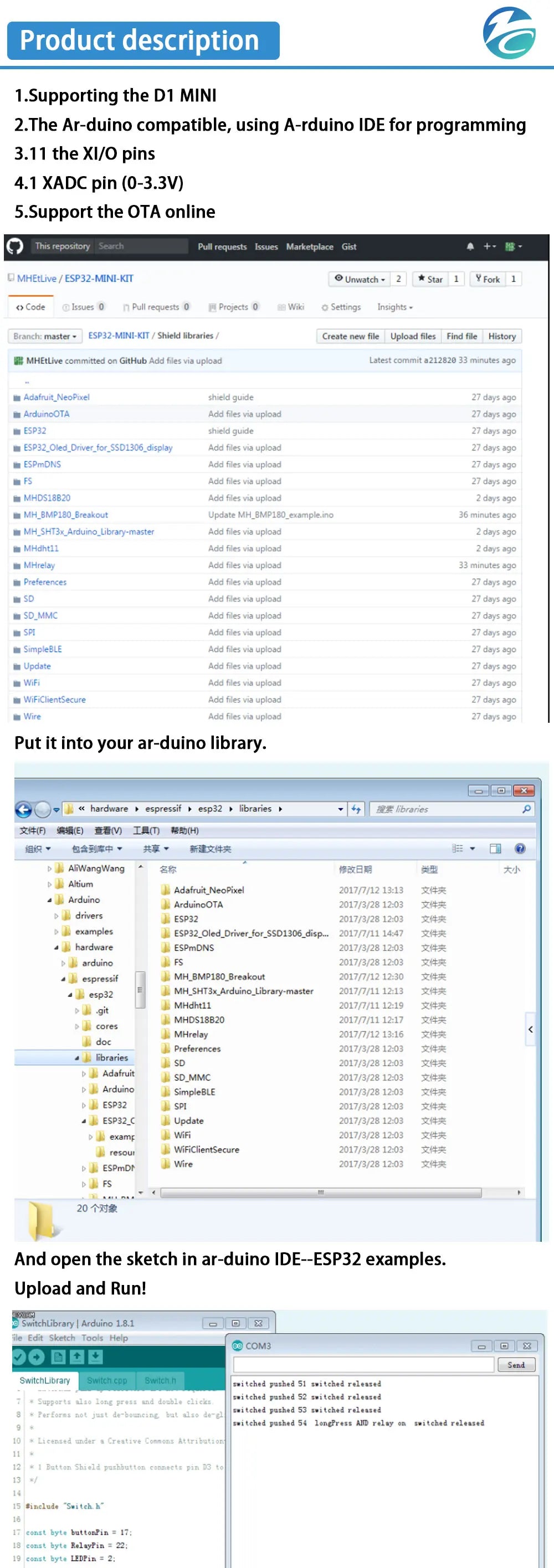Image resolution: width=554 pixels, height=1568 pixels.
Task: Switch to the repository Issues tab
Action: pos(84,307)
